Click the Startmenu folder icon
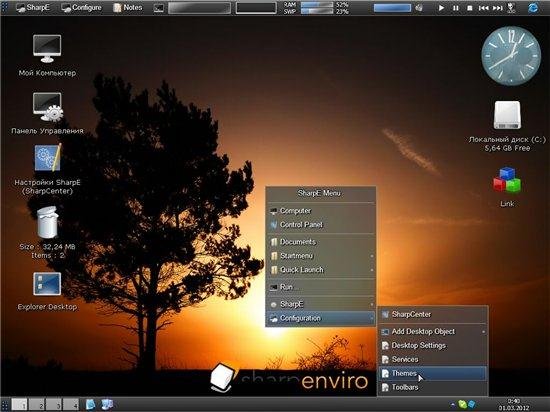The image size is (550, 412). (274, 256)
